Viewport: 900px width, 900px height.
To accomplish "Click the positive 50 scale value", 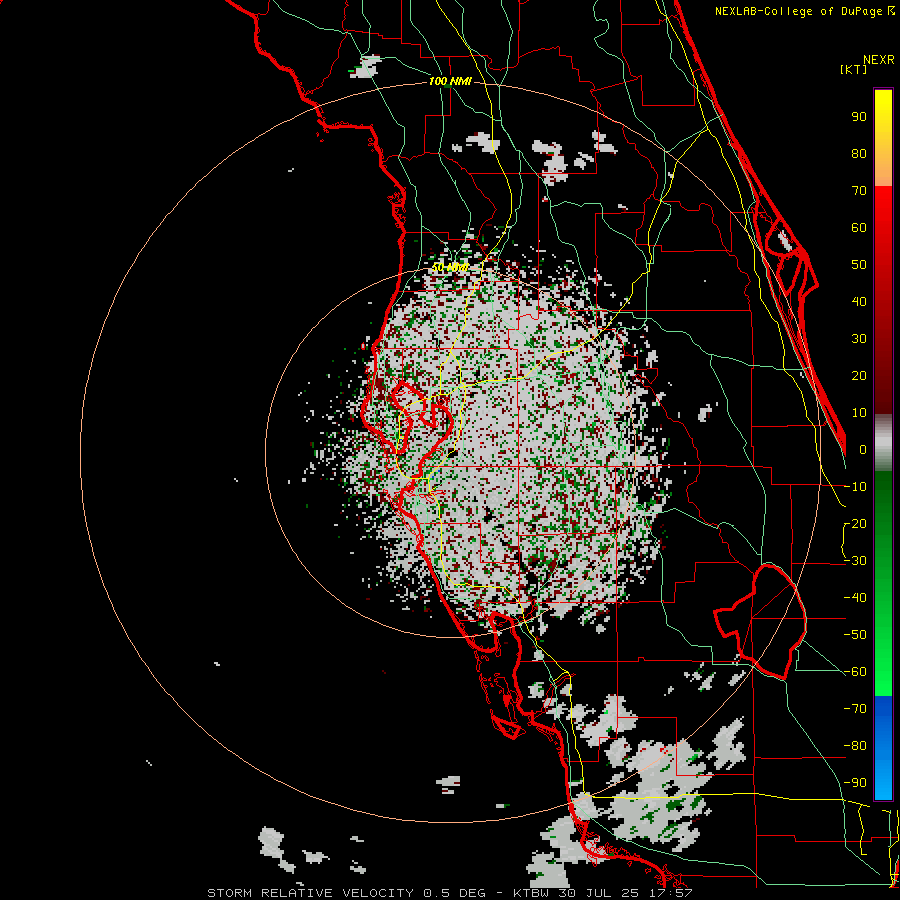I will [x=859, y=265].
